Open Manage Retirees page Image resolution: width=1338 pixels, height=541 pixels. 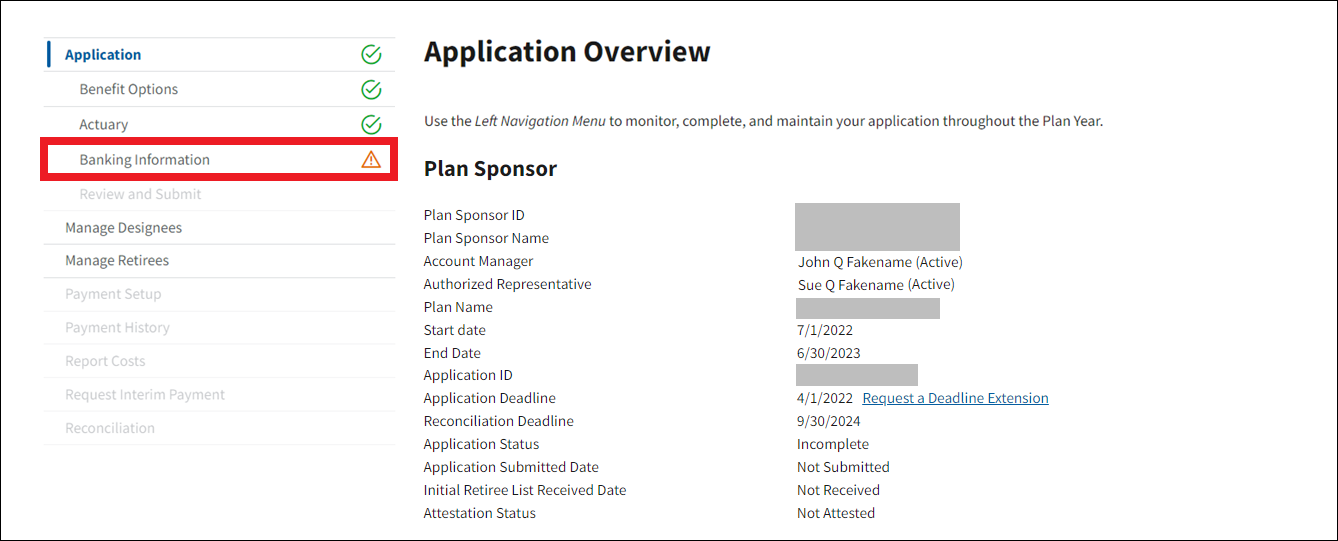(x=117, y=261)
